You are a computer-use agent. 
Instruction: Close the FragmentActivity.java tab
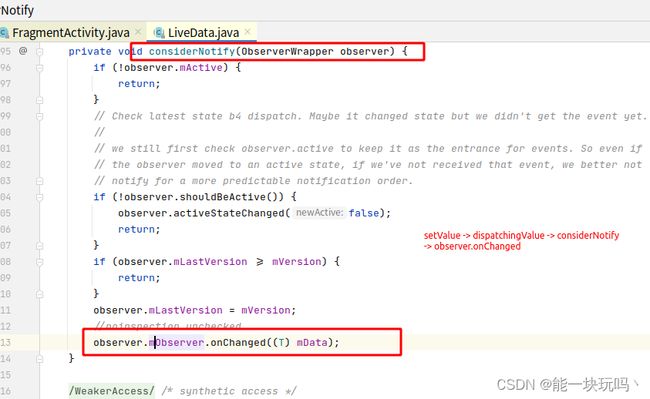coord(138,32)
